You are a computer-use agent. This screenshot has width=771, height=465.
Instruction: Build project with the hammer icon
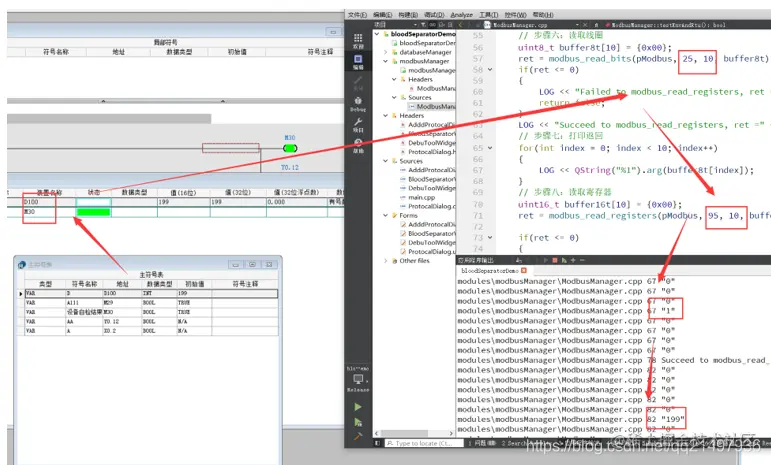point(357,436)
